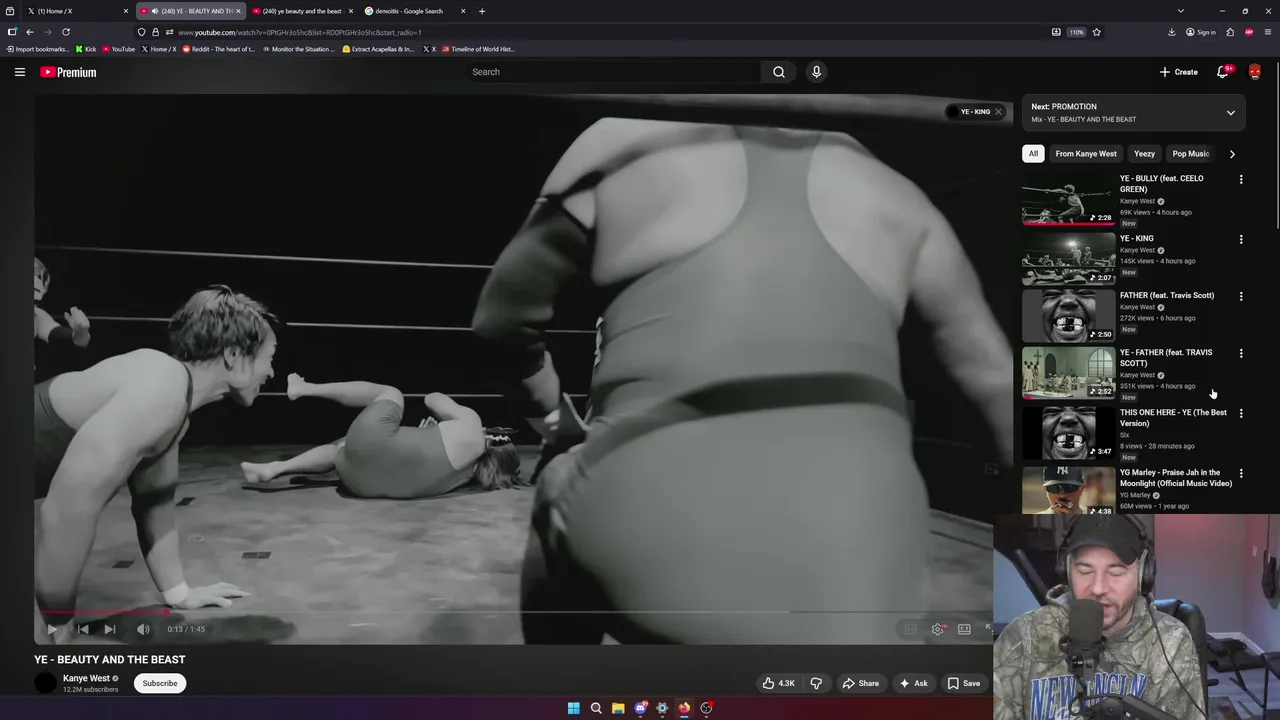This screenshot has width=1280, height=720.
Task: Subscribe to Kanye West channel
Action: 159,683
